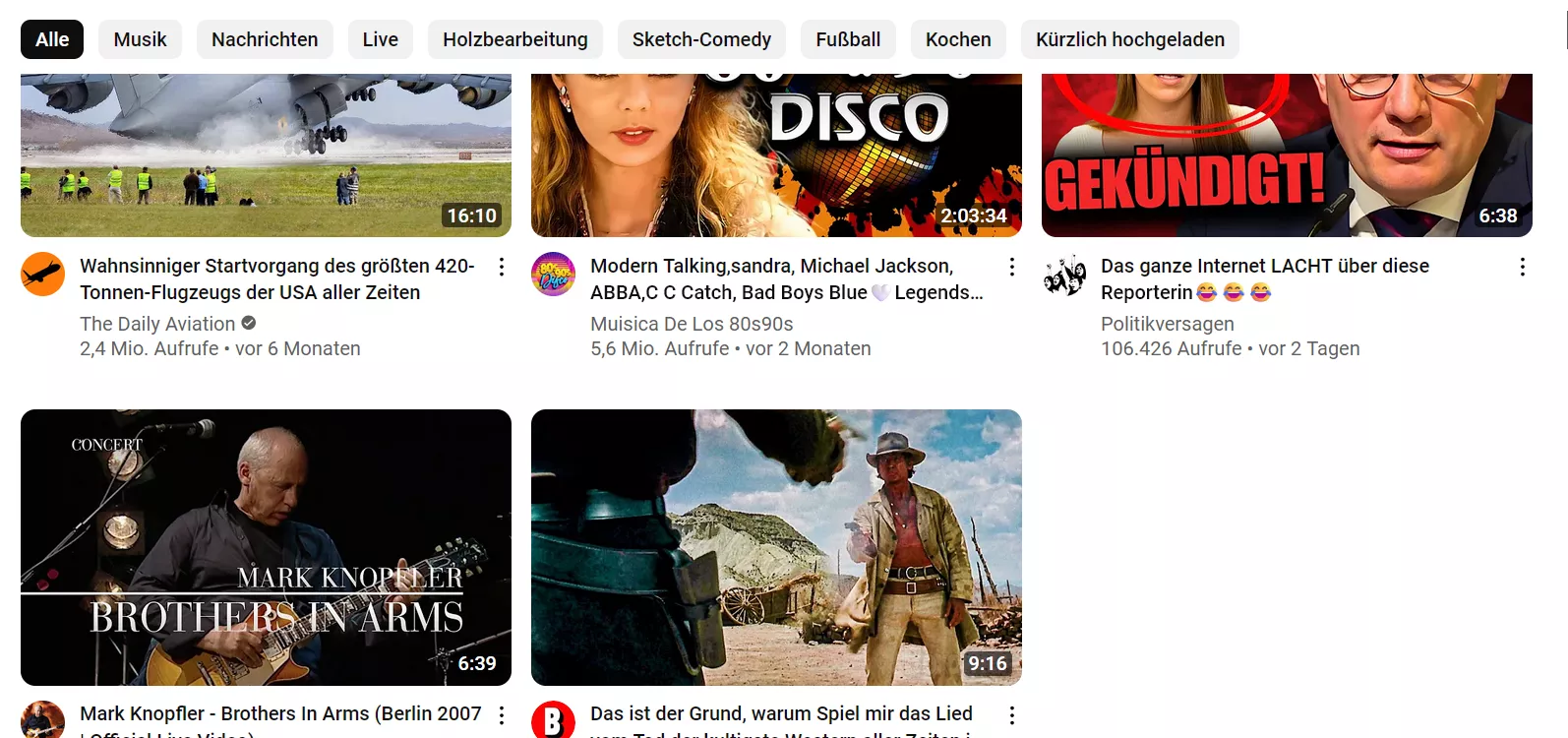Select the Musik filter chip
The height and width of the screenshot is (738, 1568).
click(140, 39)
